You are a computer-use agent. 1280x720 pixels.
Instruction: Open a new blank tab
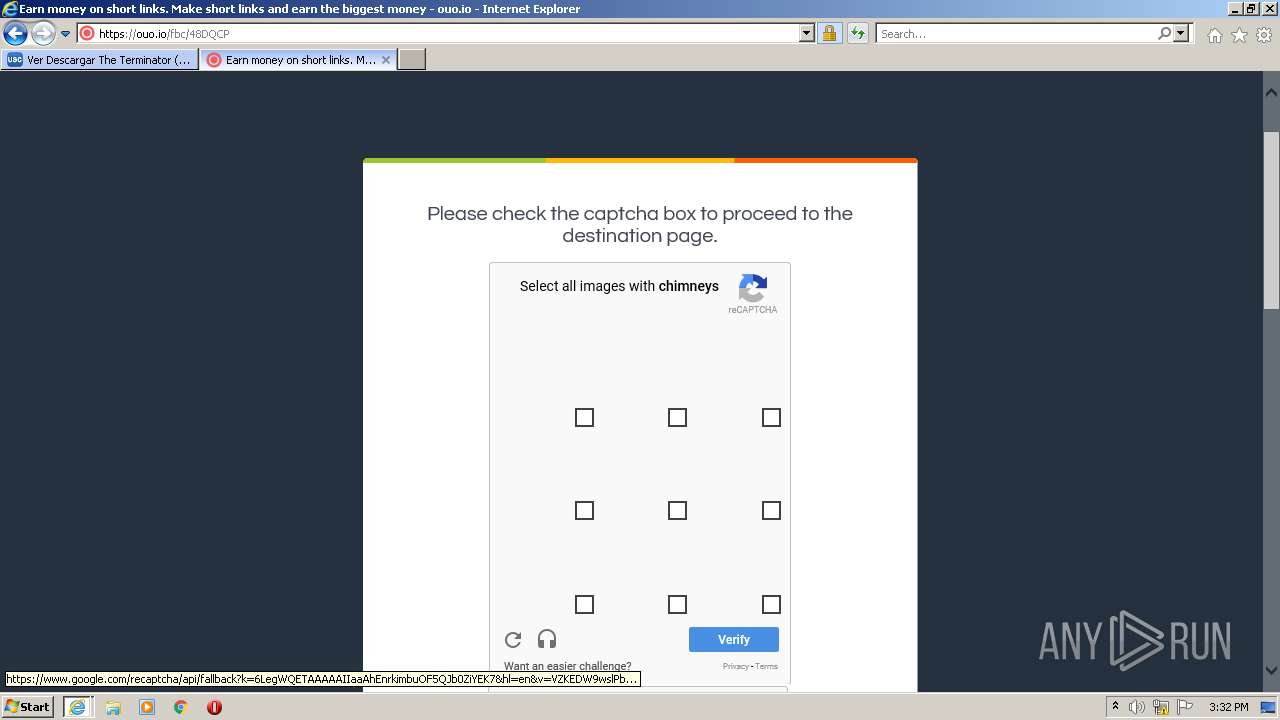(412, 60)
